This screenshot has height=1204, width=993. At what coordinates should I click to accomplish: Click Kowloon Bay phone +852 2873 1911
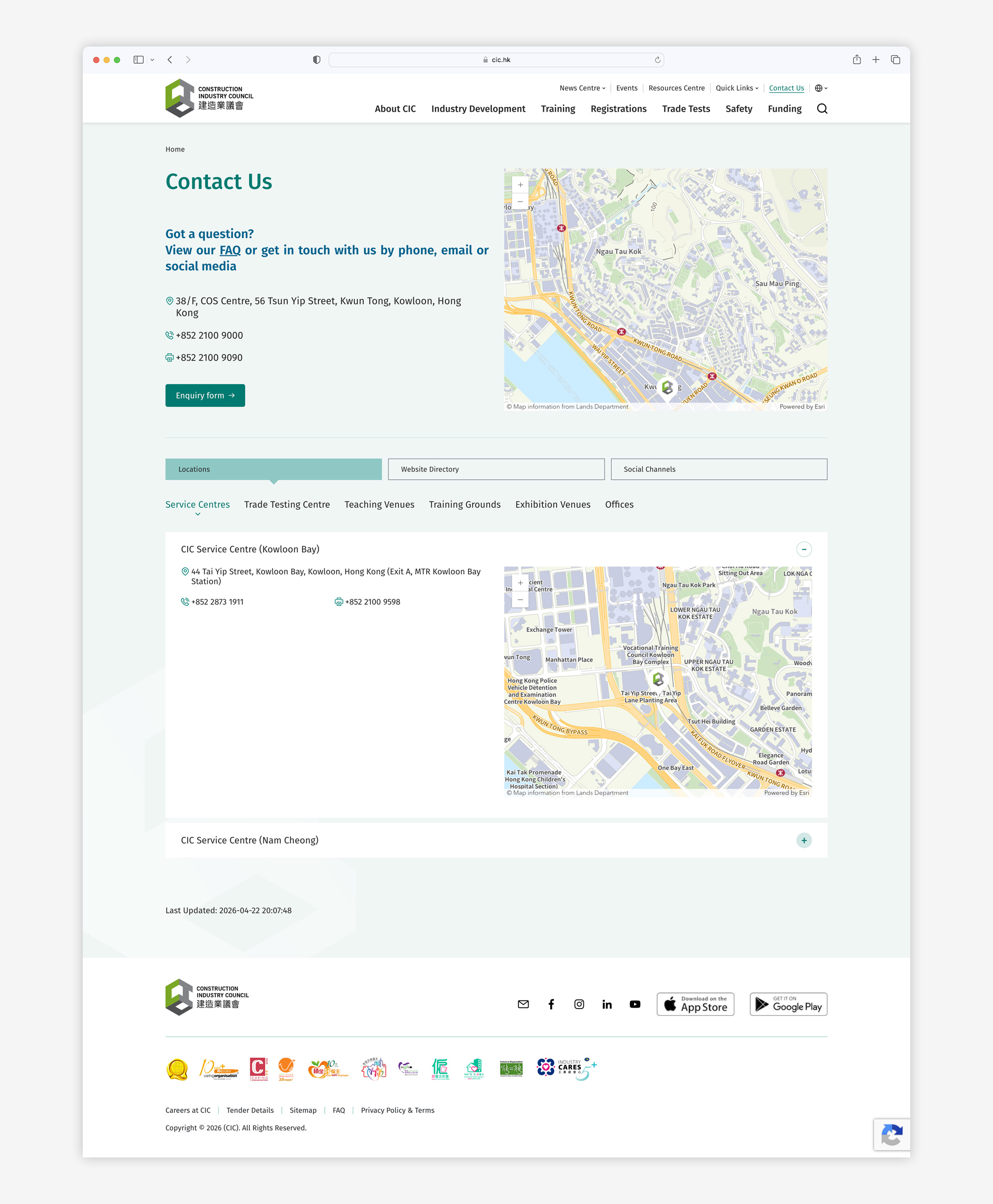pyautogui.click(x=217, y=602)
